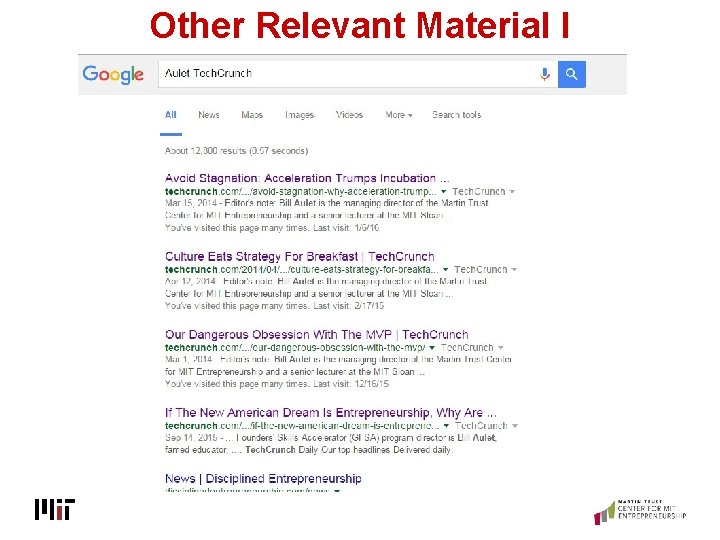This screenshot has width=720, height=540.
Task: Click the techcrunch.com avoid-stagnation URL text
Action: click(x=301, y=191)
